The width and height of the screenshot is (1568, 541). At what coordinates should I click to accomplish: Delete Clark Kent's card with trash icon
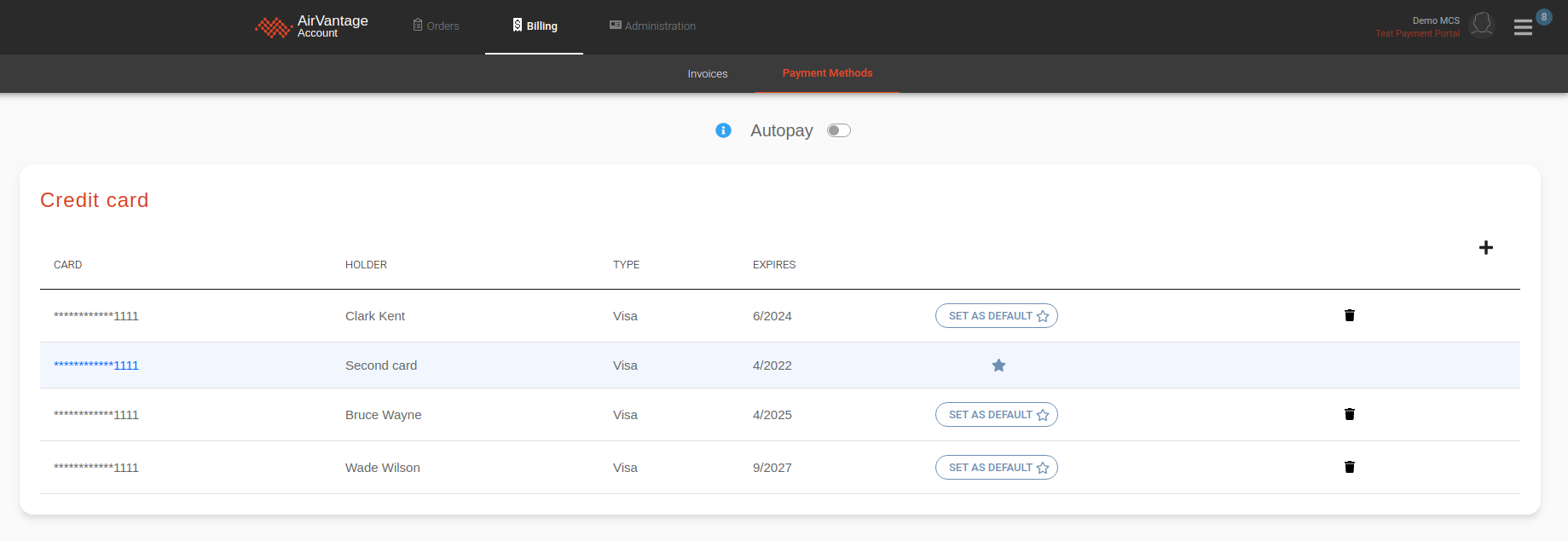pos(1349,315)
